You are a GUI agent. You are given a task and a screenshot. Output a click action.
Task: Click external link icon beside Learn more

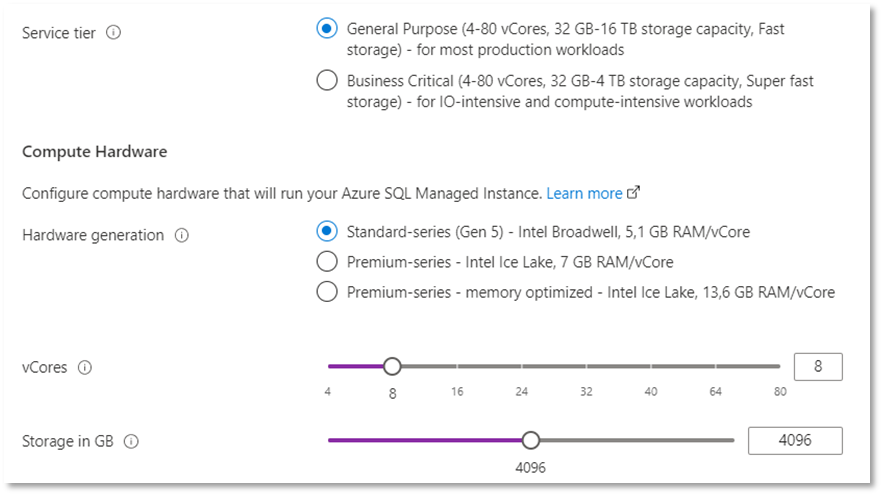(x=633, y=193)
